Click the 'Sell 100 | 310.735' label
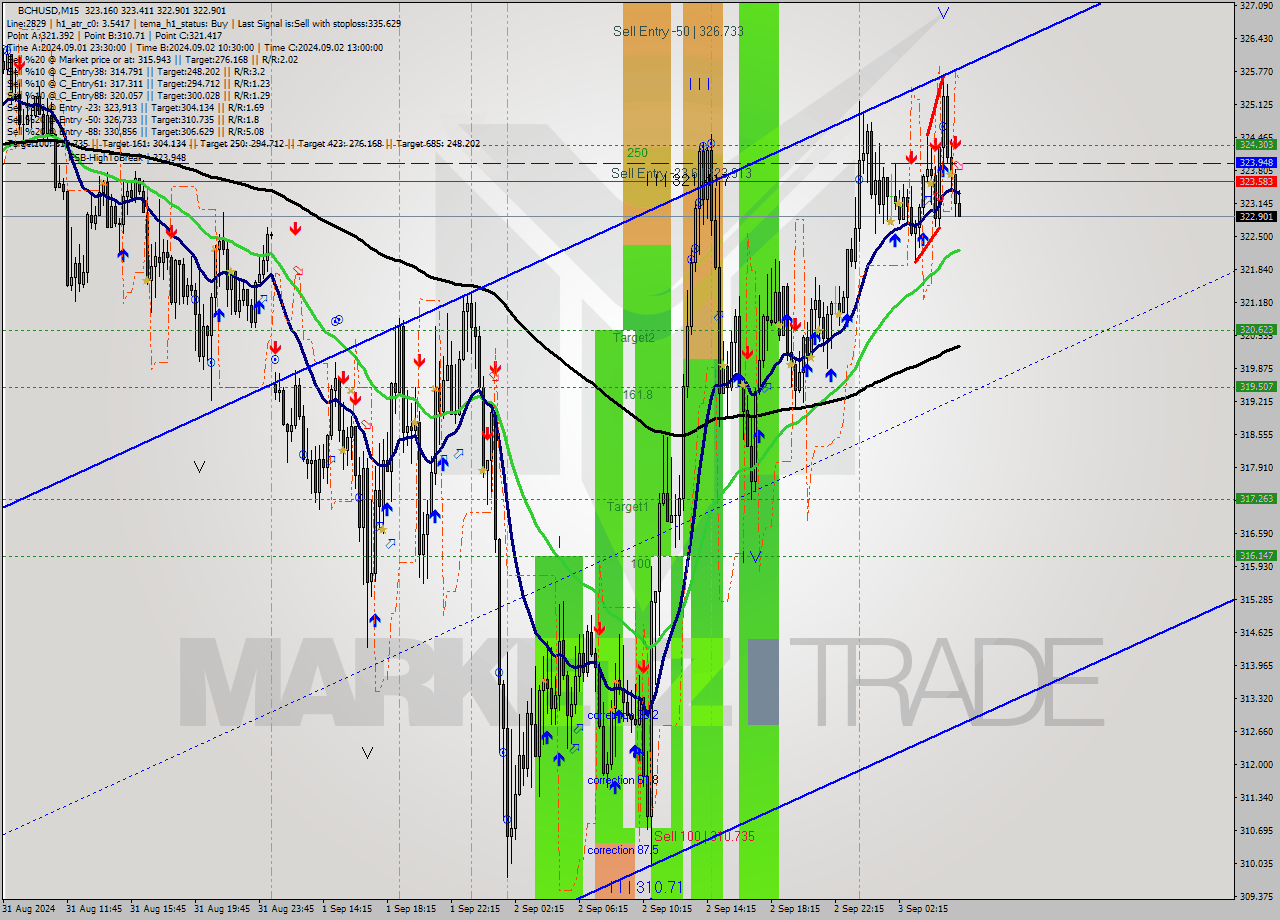This screenshot has width=1280, height=920. [704, 836]
